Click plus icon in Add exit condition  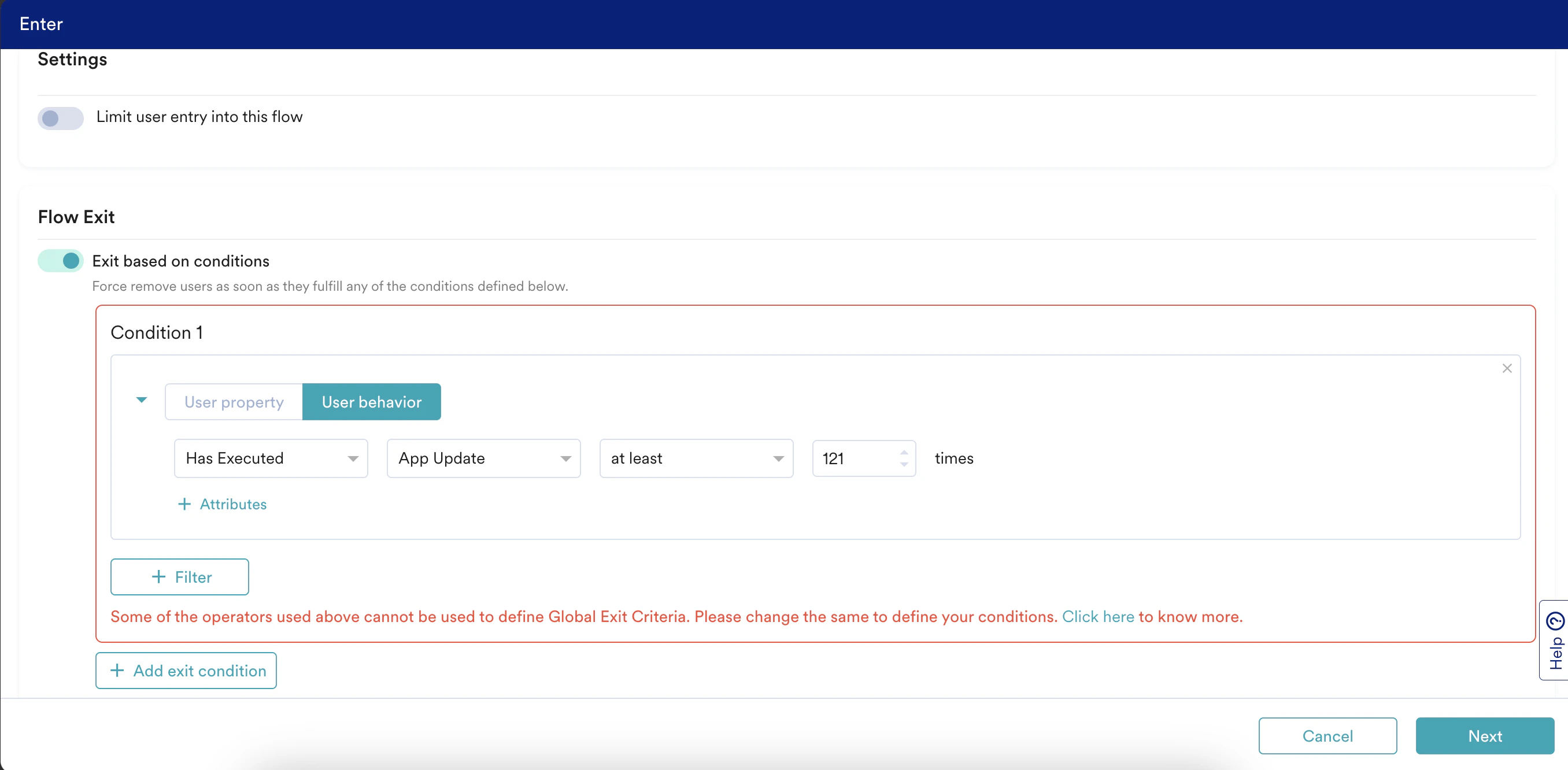coord(117,670)
